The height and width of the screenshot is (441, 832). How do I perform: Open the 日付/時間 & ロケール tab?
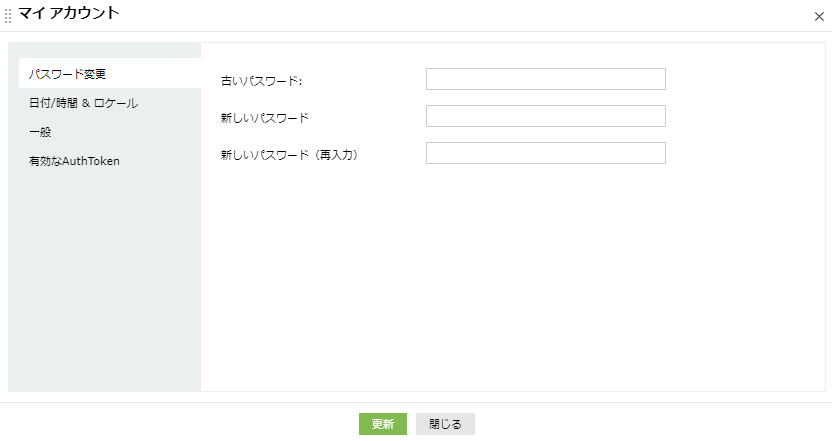83,103
